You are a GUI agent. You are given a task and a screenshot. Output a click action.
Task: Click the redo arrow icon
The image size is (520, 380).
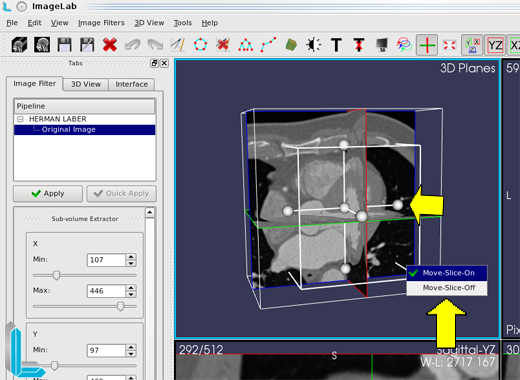155,45
